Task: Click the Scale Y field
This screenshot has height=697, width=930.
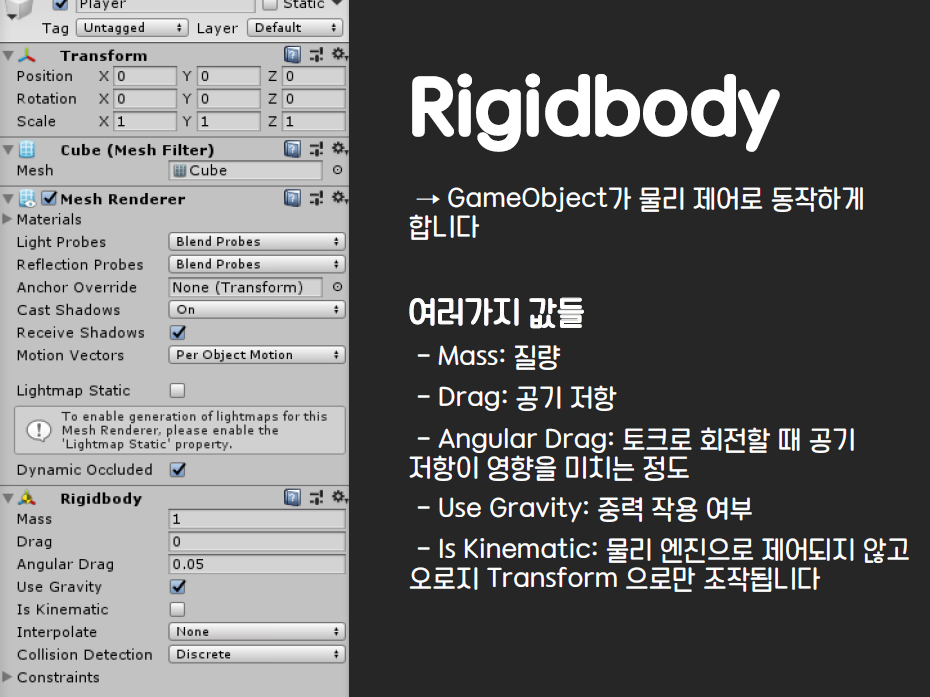Action: (x=229, y=122)
